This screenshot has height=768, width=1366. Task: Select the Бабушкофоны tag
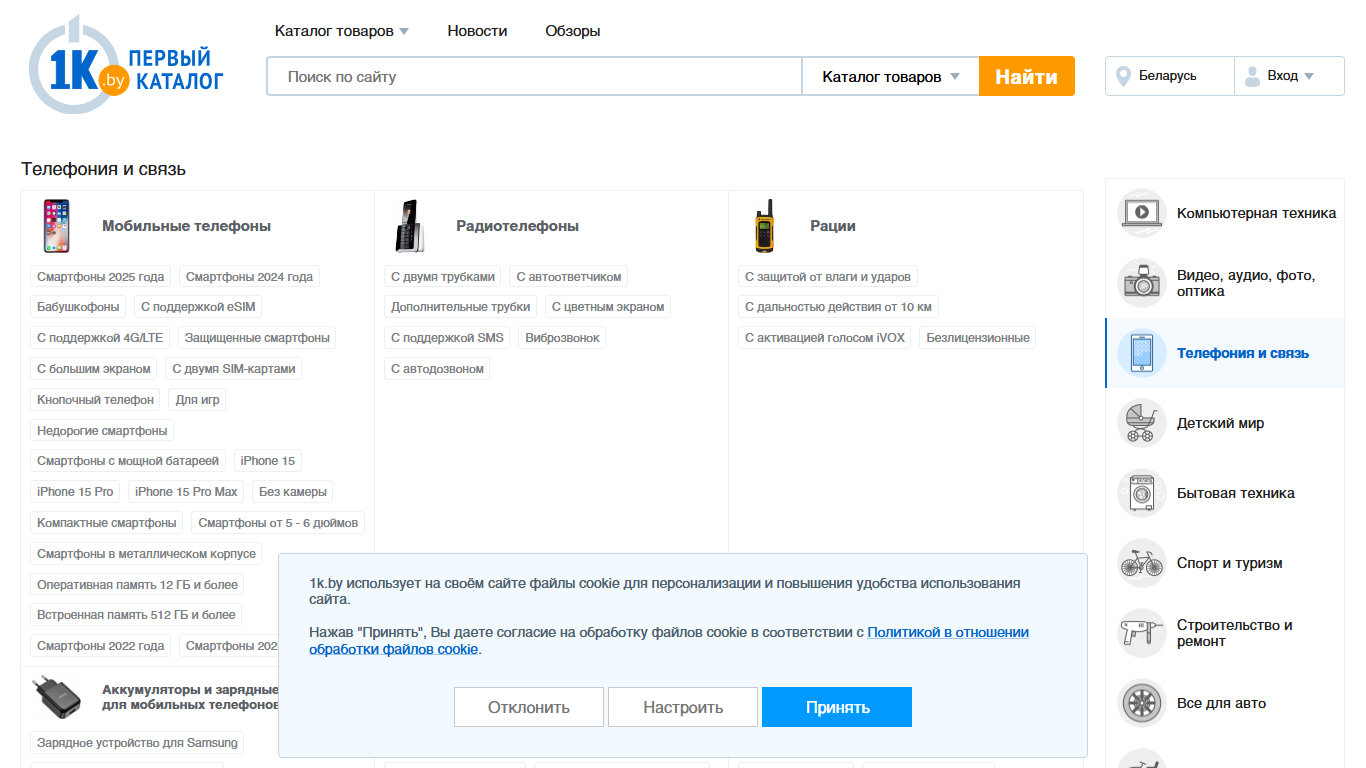(78, 307)
